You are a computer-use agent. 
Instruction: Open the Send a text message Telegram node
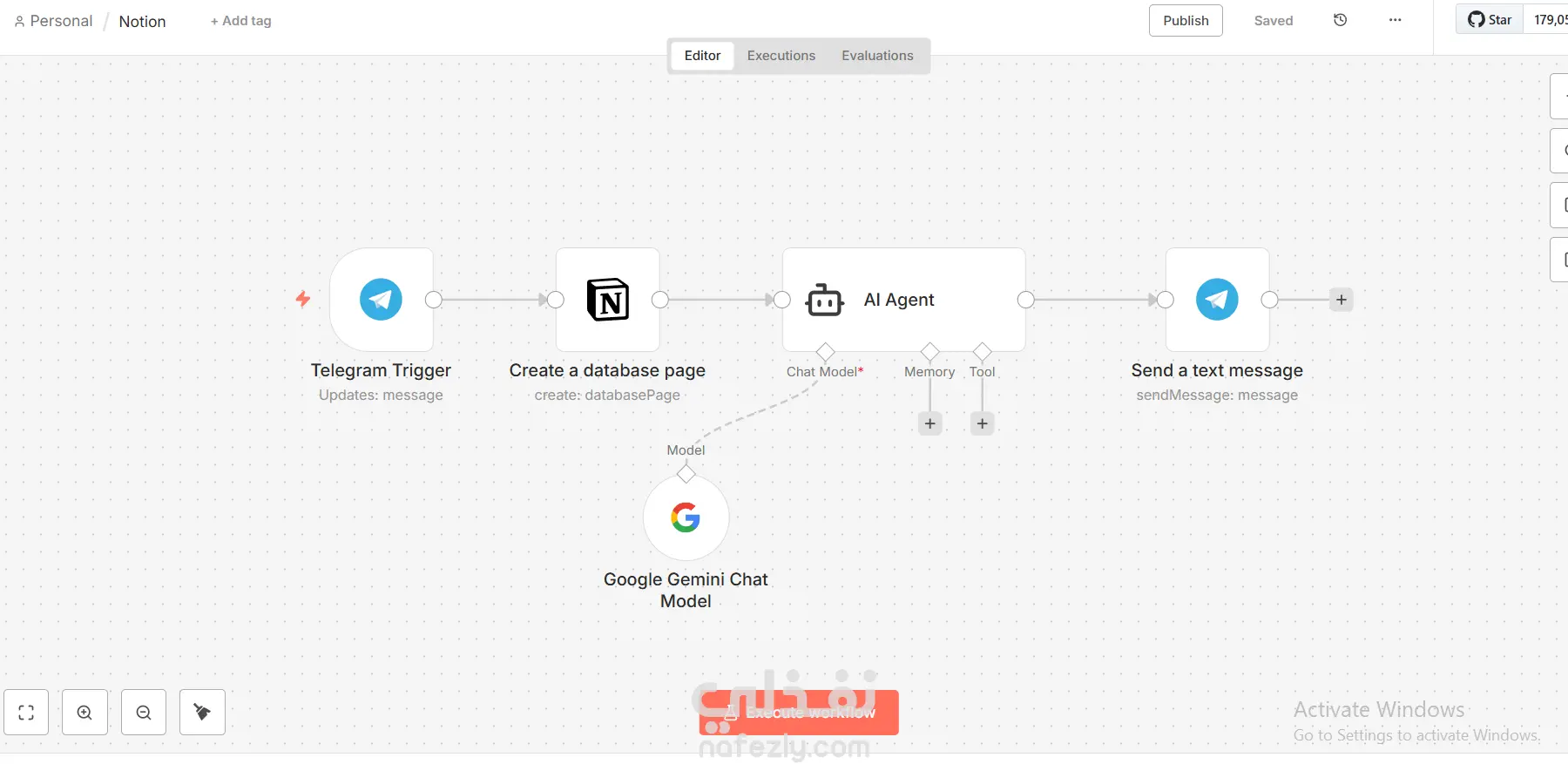tap(1217, 300)
